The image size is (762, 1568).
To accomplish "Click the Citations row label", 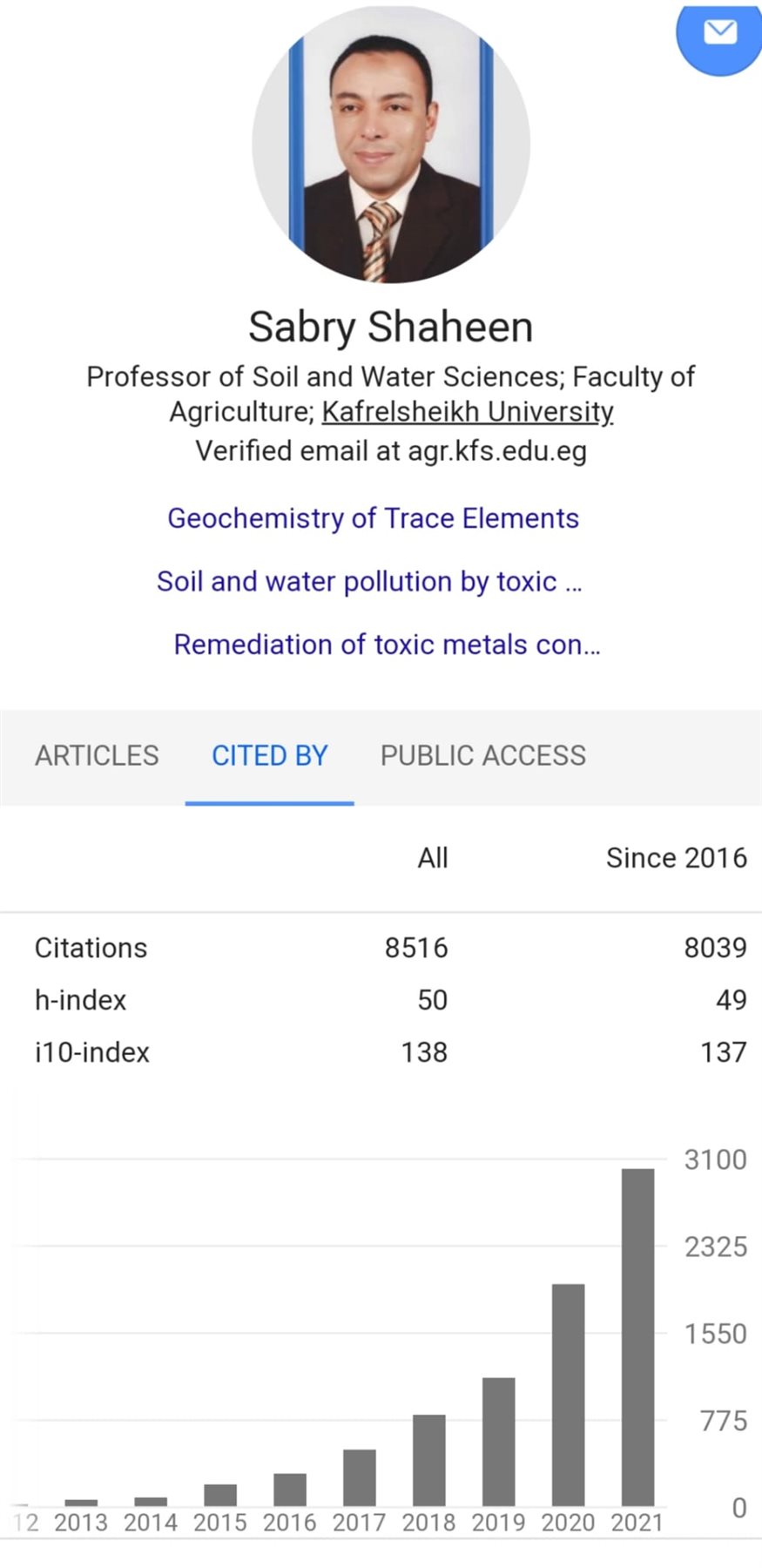I will pyautogui.click(x=91, y=948).
